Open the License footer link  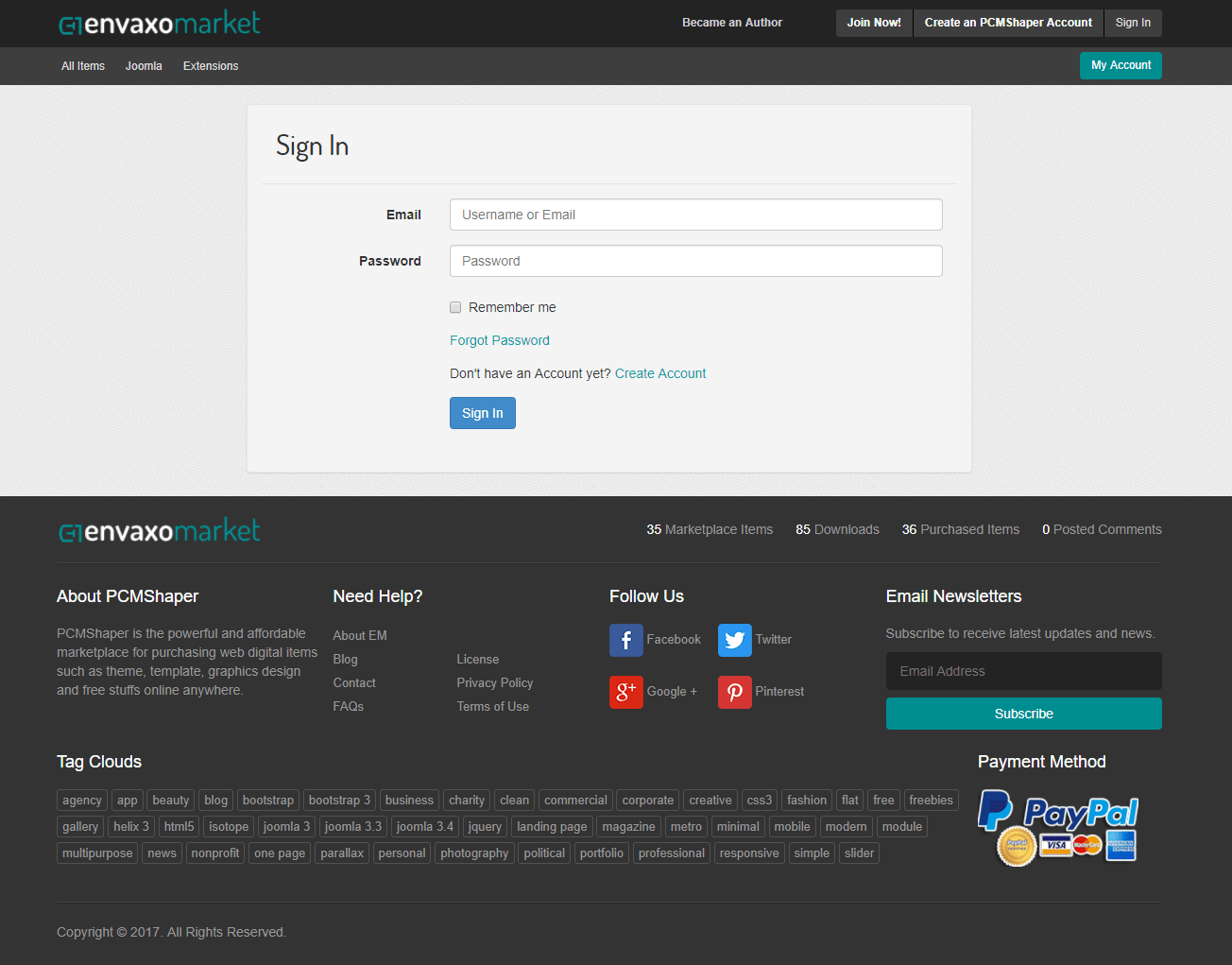tap(478, 659)
